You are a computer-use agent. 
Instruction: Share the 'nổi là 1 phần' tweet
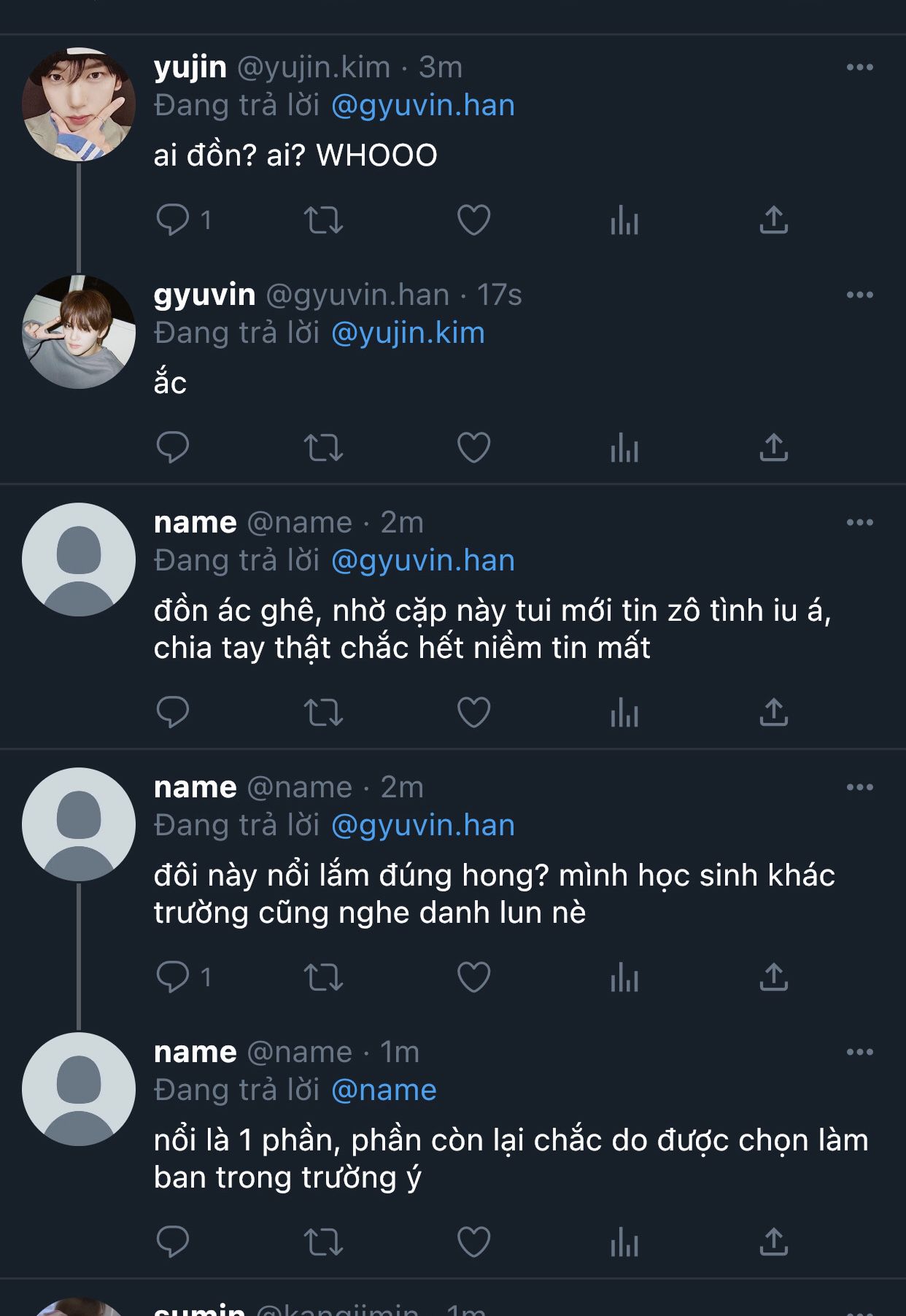tap(774, 1242)
